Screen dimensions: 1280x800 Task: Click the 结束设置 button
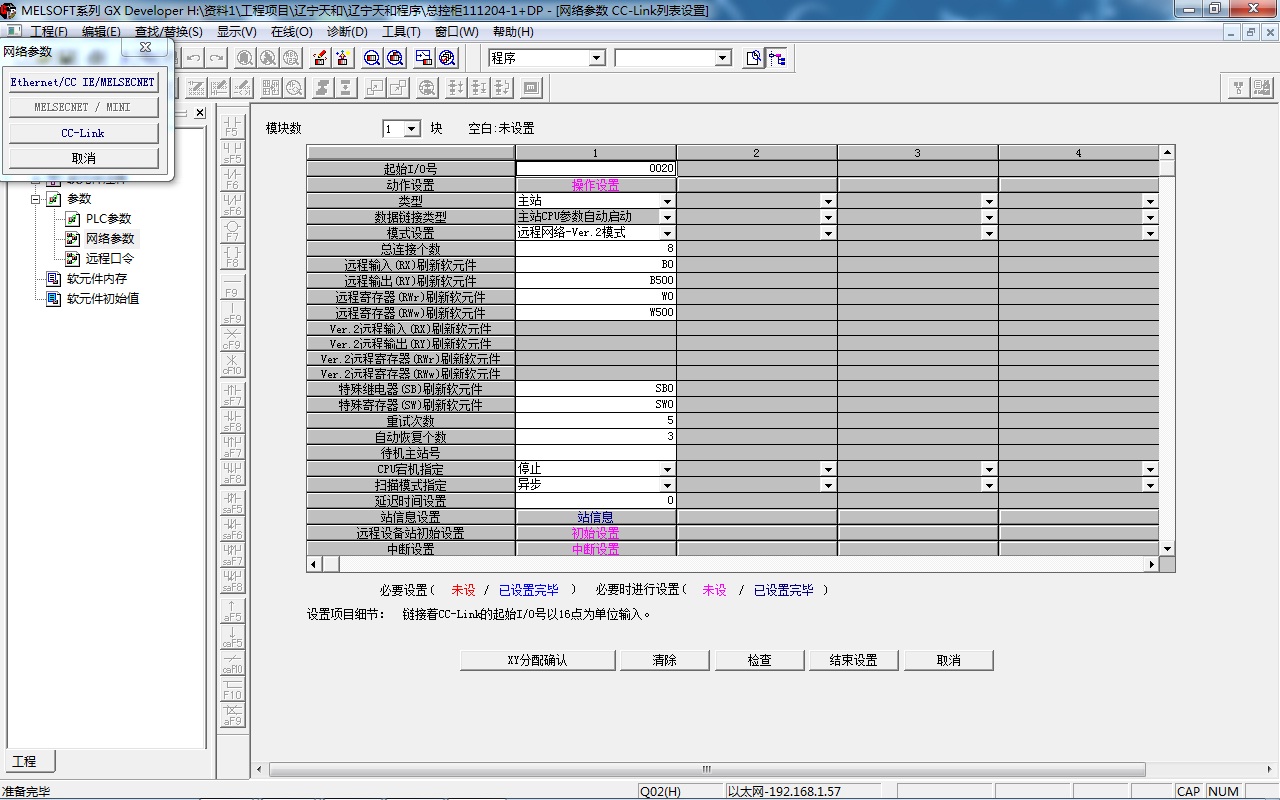point(853,660)
